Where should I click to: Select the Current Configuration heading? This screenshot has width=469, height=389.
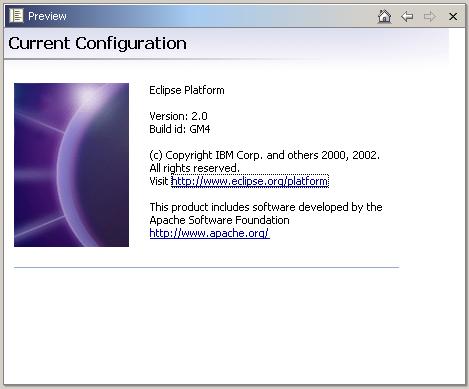point(97,44)
